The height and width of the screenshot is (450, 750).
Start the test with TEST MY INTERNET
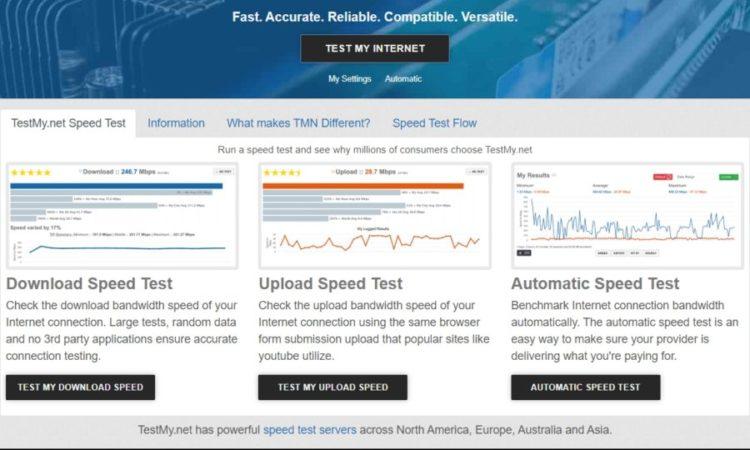pyautogui.click(x=375, y=48)
